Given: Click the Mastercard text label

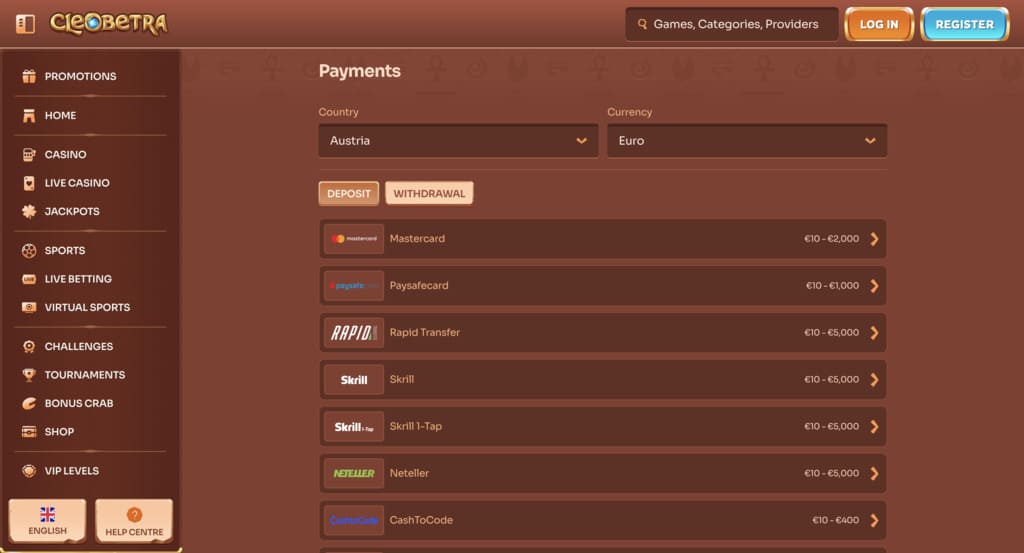Looking at the screenshot, I should point(417,239).
